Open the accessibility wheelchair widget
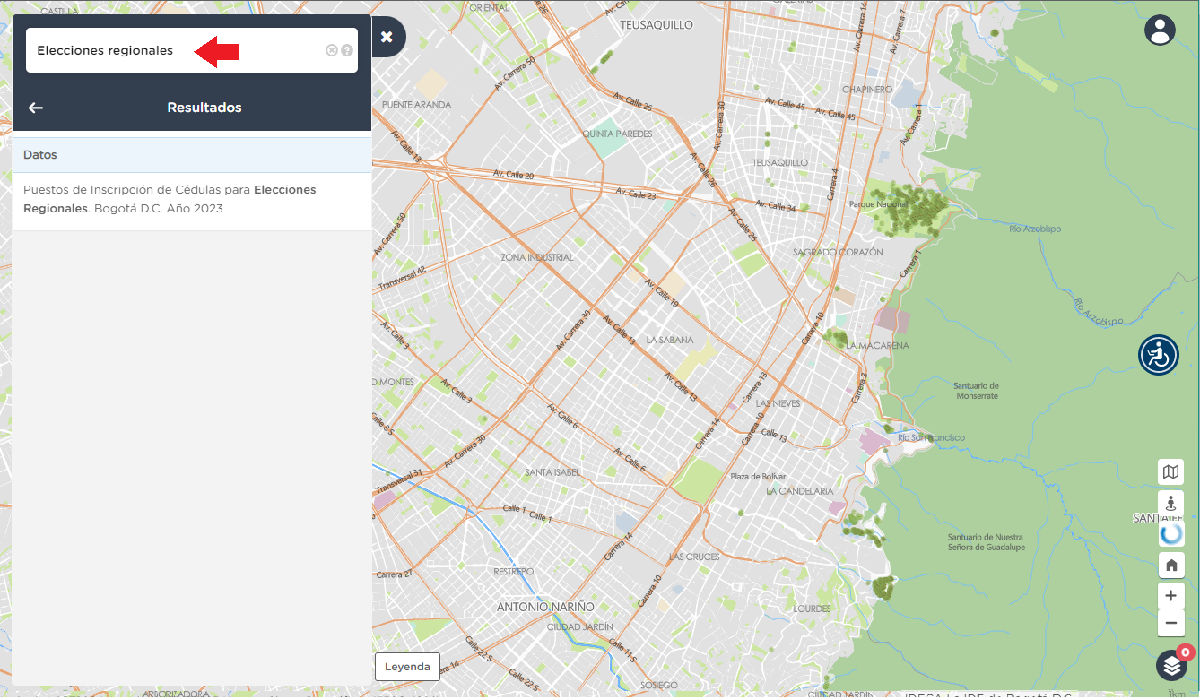Screen dimensions: 1200x697 [1158, 355]
